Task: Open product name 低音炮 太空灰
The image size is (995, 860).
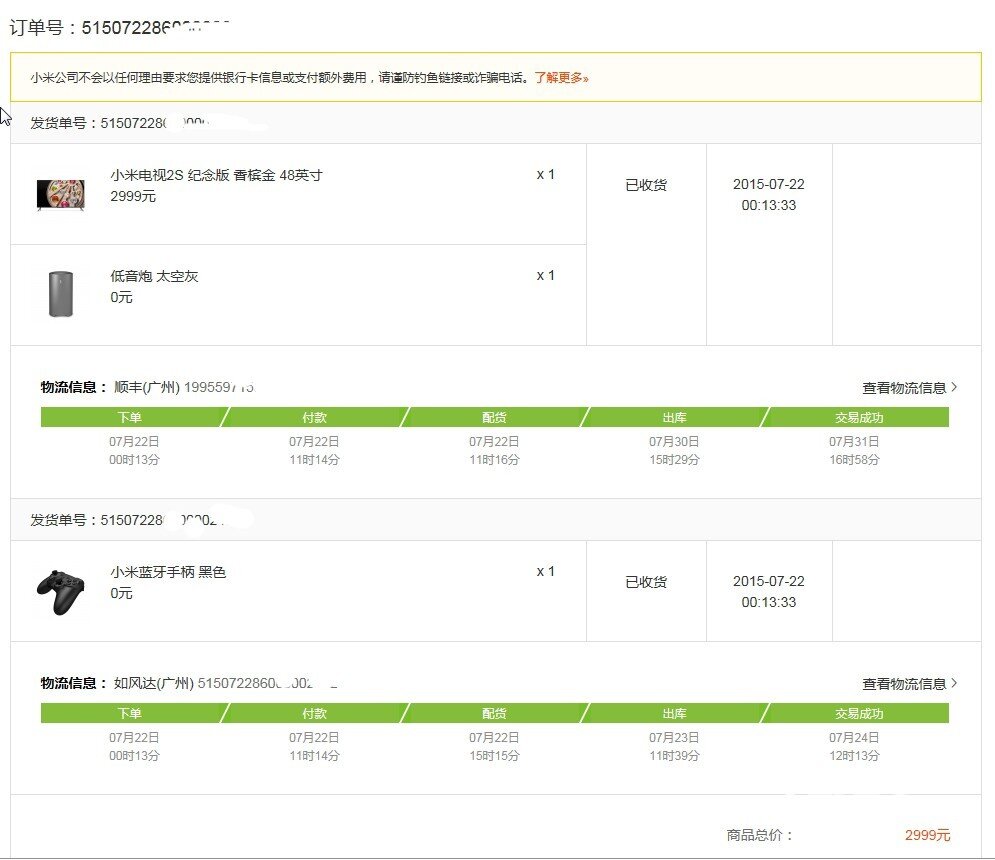Action: tap(154, 276)
